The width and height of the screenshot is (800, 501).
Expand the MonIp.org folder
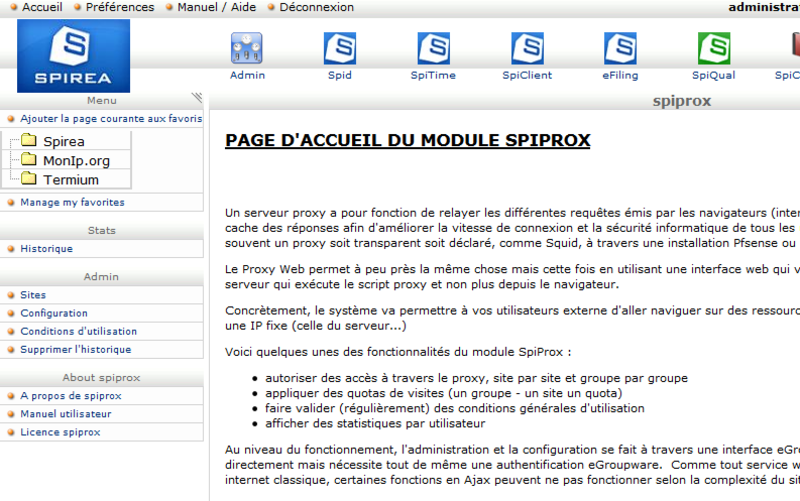click(x=29, y=160)
